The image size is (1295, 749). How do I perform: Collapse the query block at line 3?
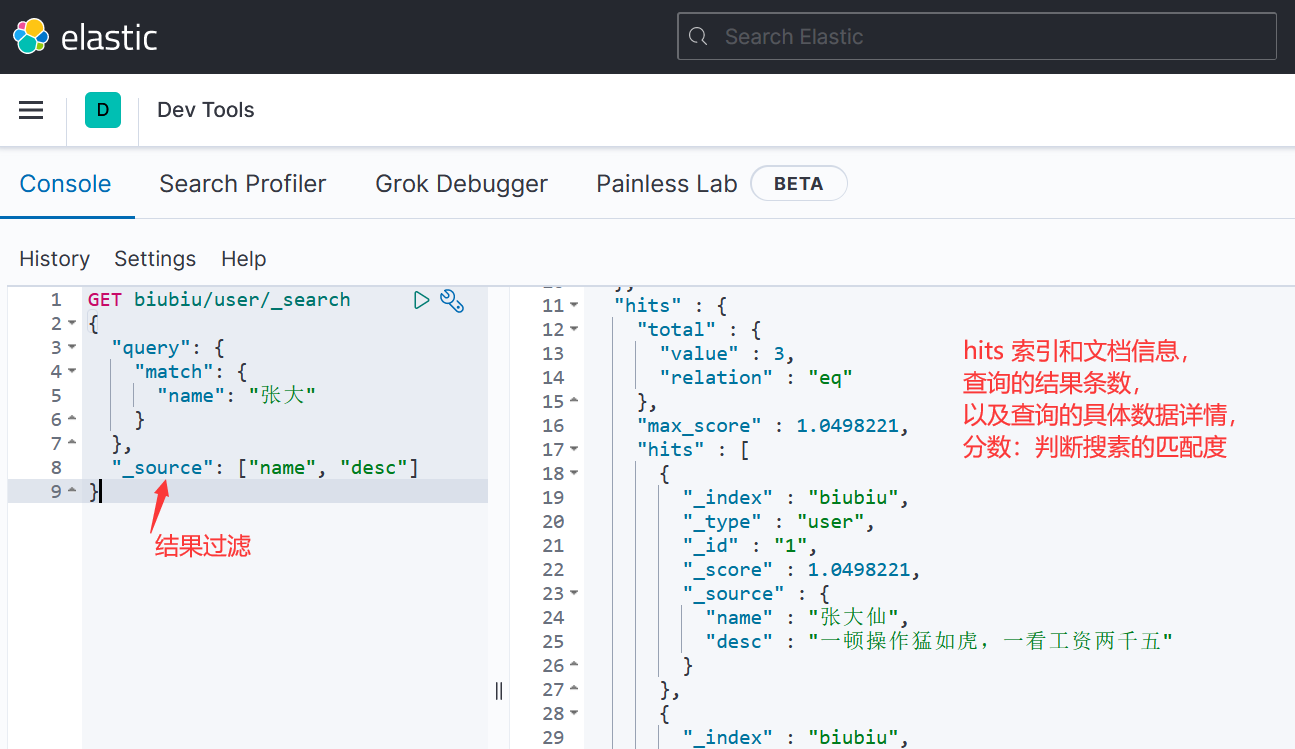coord(71,348)
